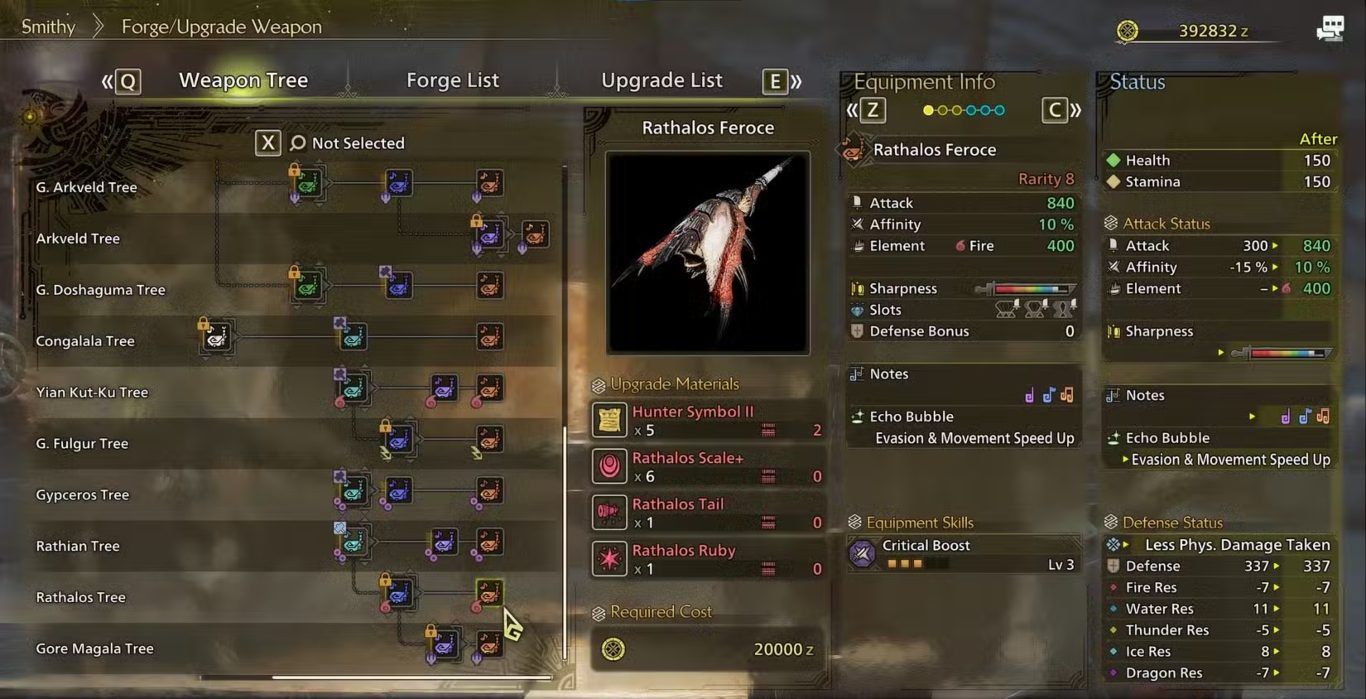
Task: Select the Rathalos Scale+ material icon
Action: point(610,466)
